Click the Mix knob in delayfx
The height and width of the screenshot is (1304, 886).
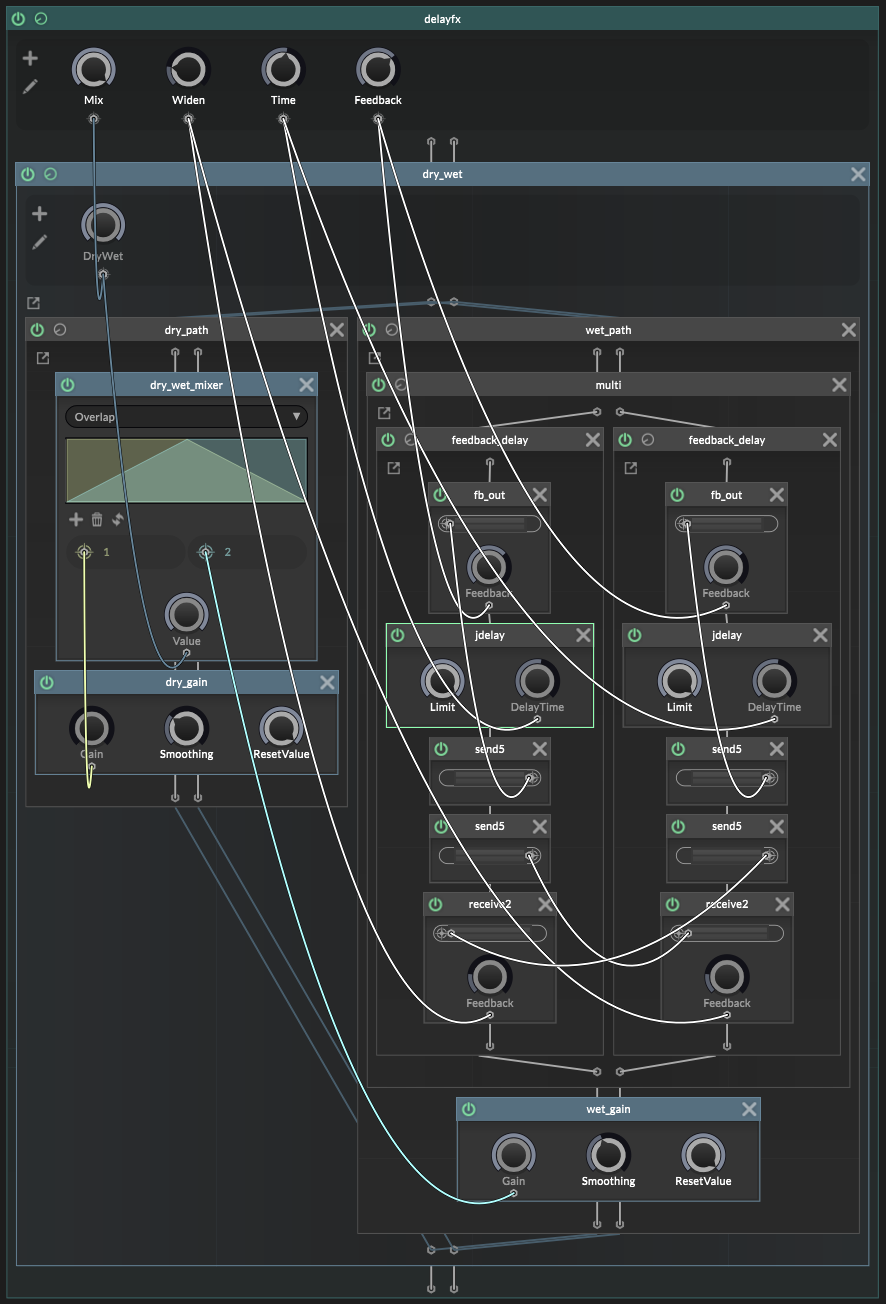click(x=93, y=69)
